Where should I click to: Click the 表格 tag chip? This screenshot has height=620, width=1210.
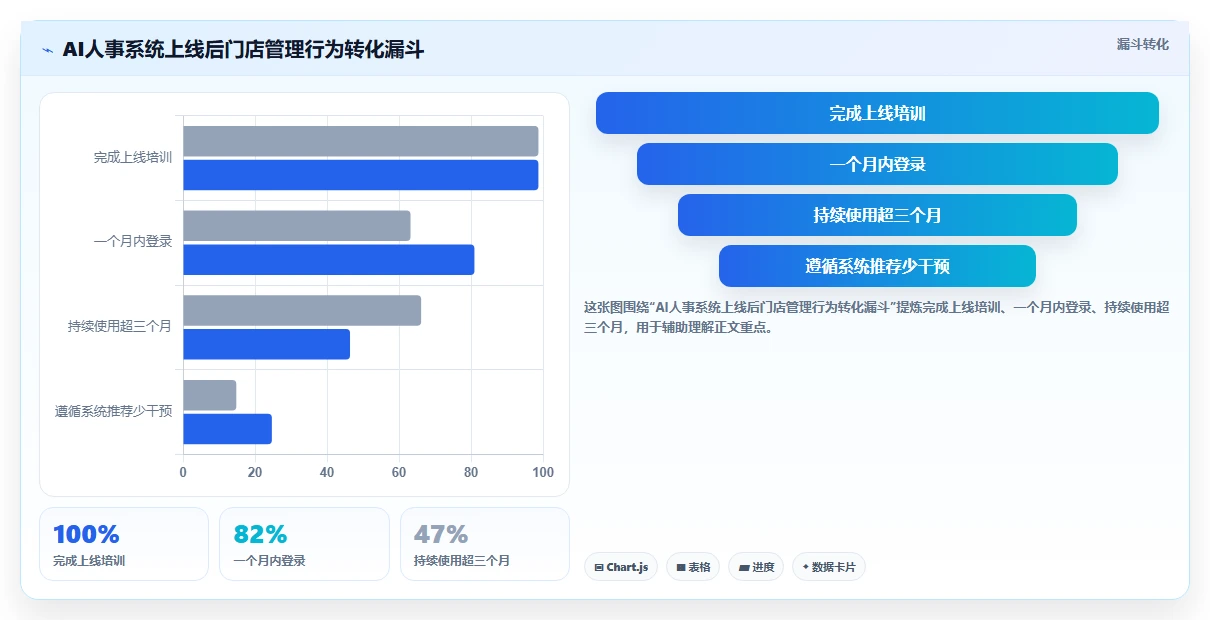[693, 567]
